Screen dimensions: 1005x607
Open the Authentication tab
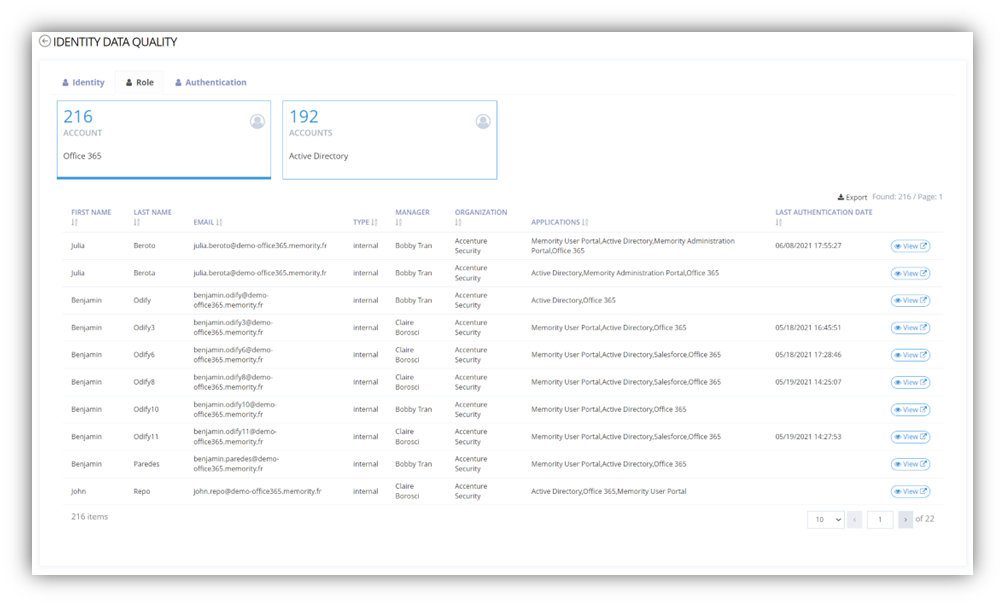tap(210, 82)
